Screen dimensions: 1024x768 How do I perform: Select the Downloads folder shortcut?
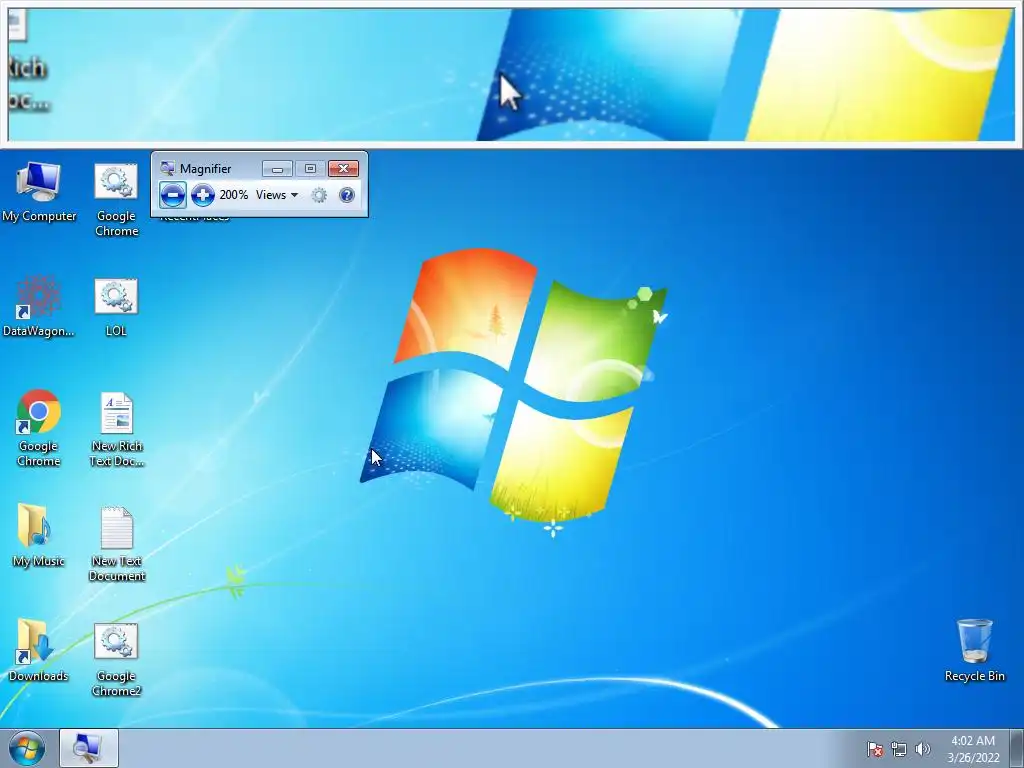pyautogui.click(x=39, y=650)
